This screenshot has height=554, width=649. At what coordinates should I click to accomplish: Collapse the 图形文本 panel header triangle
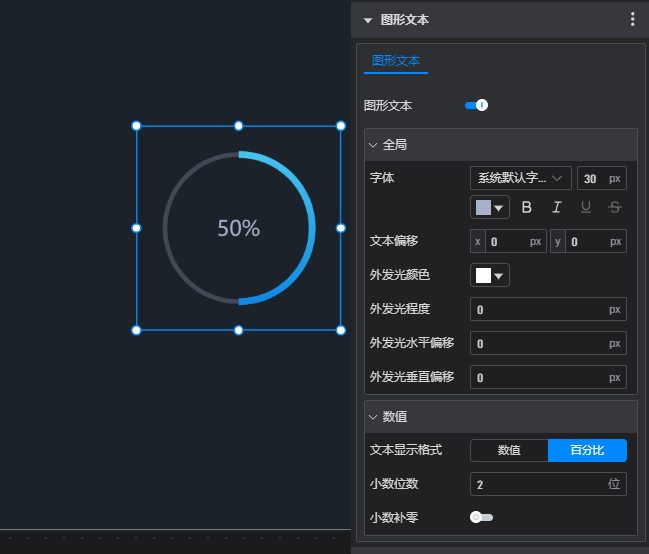point(368,20)
